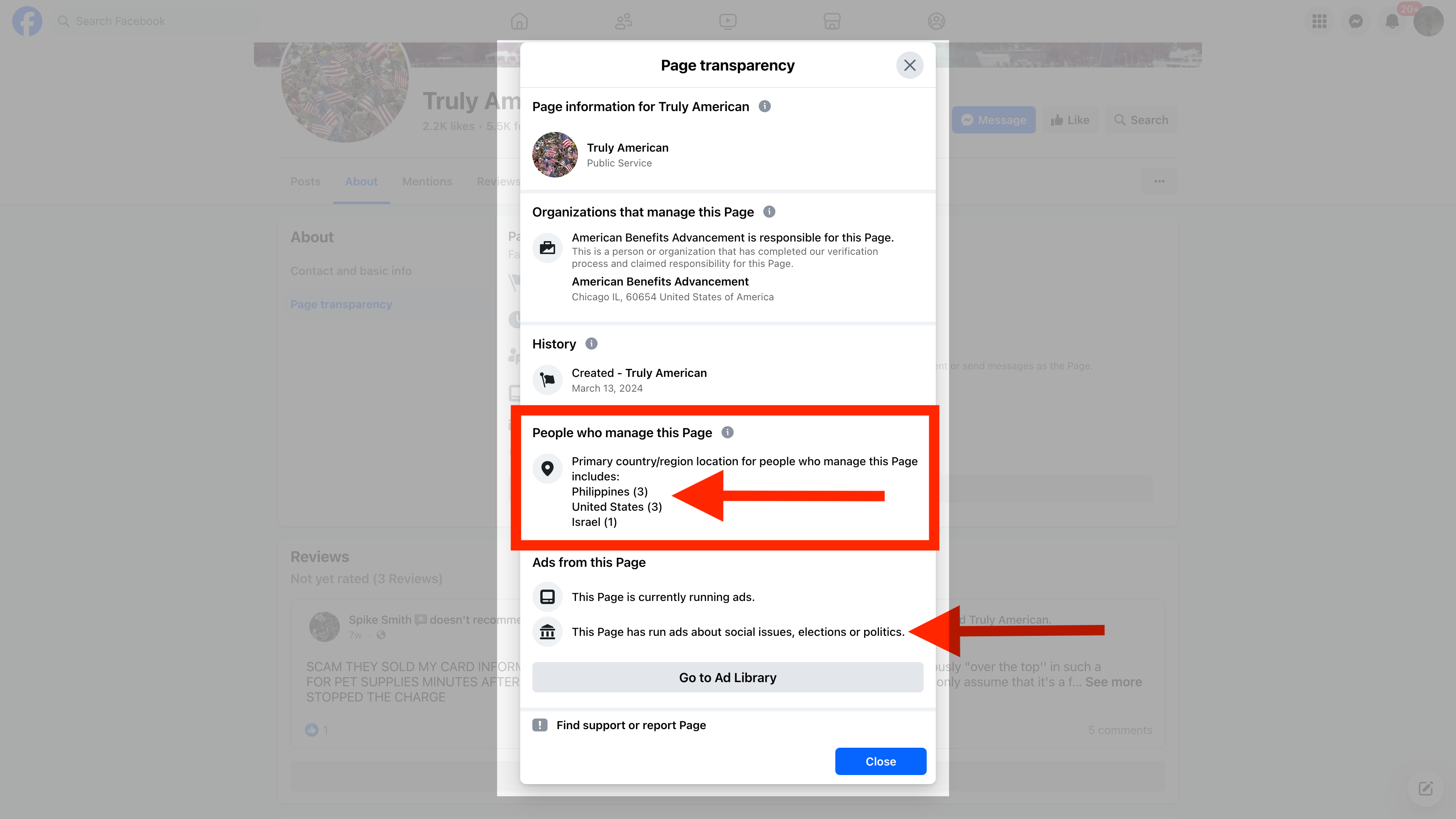Open the Watch video icon

tap(728, 22)
